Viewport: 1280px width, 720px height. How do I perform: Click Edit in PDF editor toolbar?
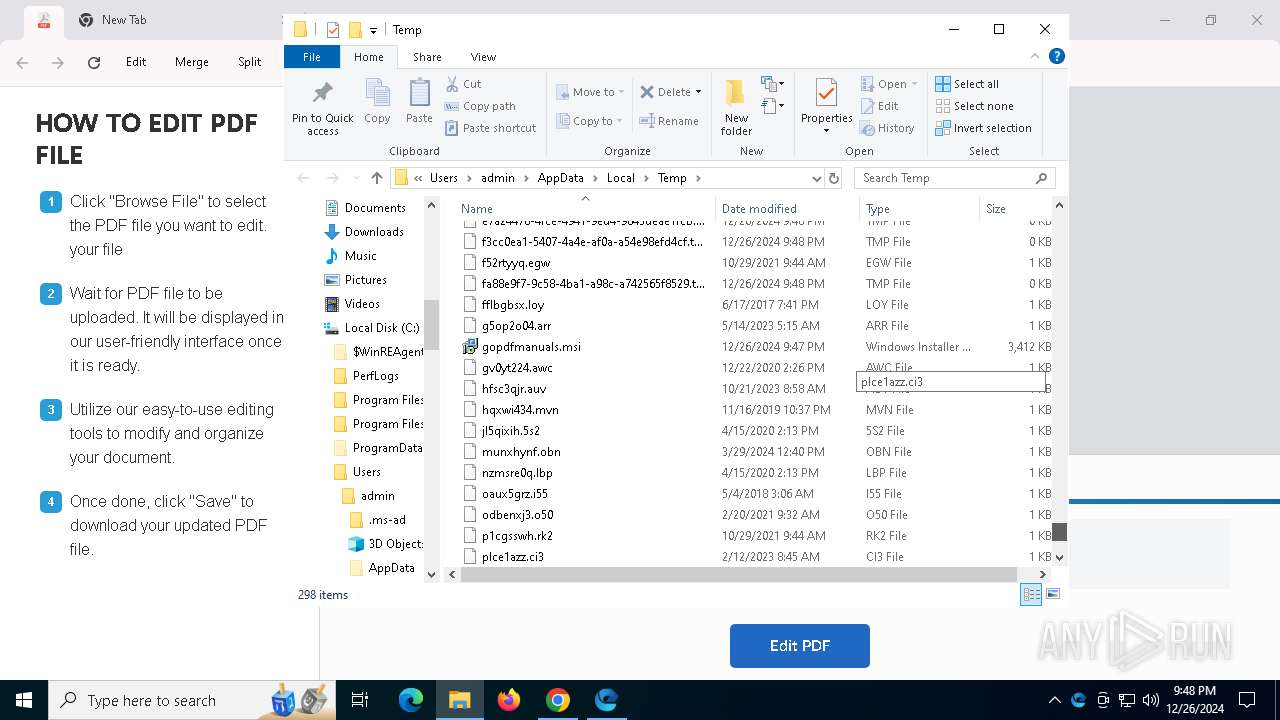pyautogui.click(x=136, y=62)
